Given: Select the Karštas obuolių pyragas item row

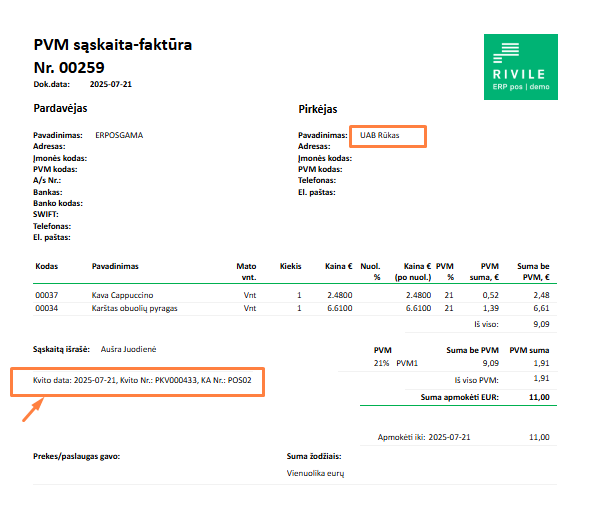Looking at the screenshot, I should click(295, 308).
